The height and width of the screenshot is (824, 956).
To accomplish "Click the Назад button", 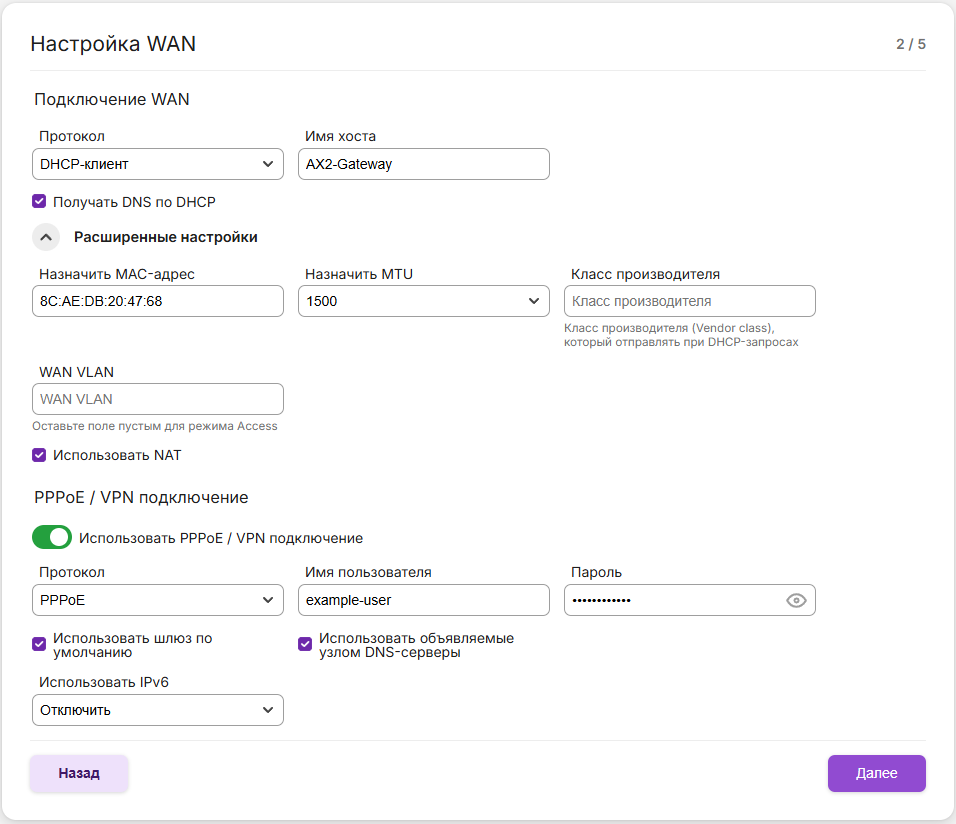I will click(x=79, y=773).
